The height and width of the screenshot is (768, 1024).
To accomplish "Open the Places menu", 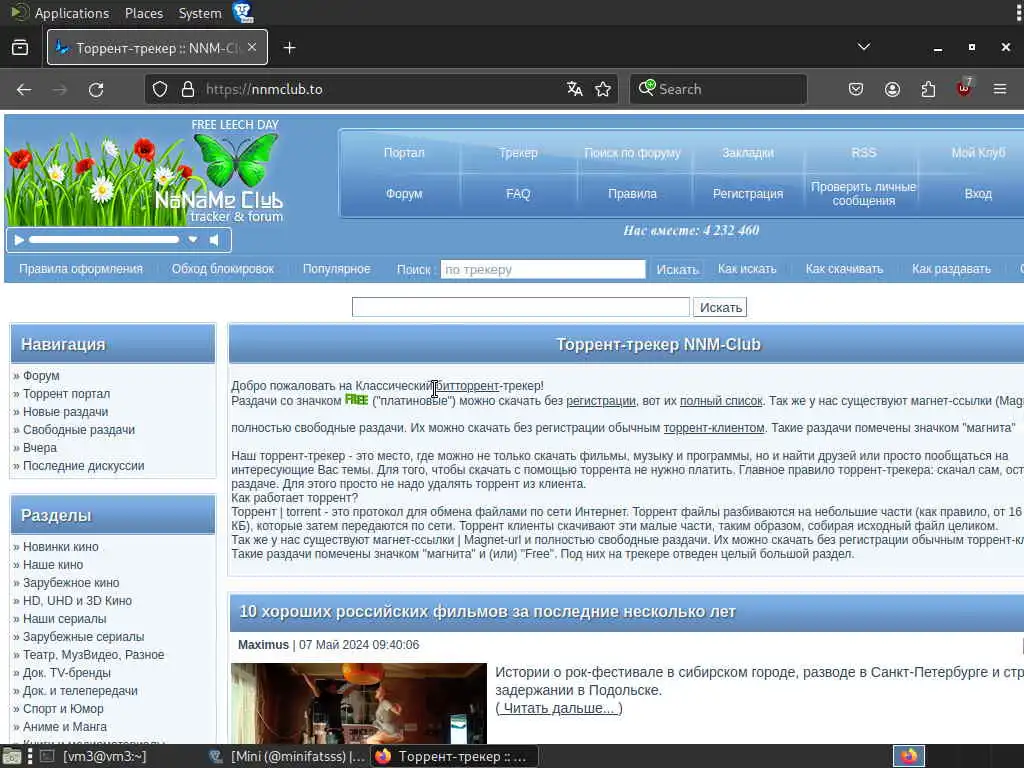I will (144, 13).
